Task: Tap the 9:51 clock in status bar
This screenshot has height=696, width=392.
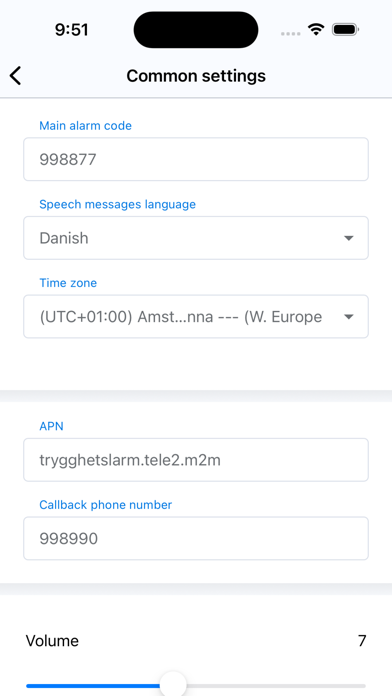Action: pos(71,30)
